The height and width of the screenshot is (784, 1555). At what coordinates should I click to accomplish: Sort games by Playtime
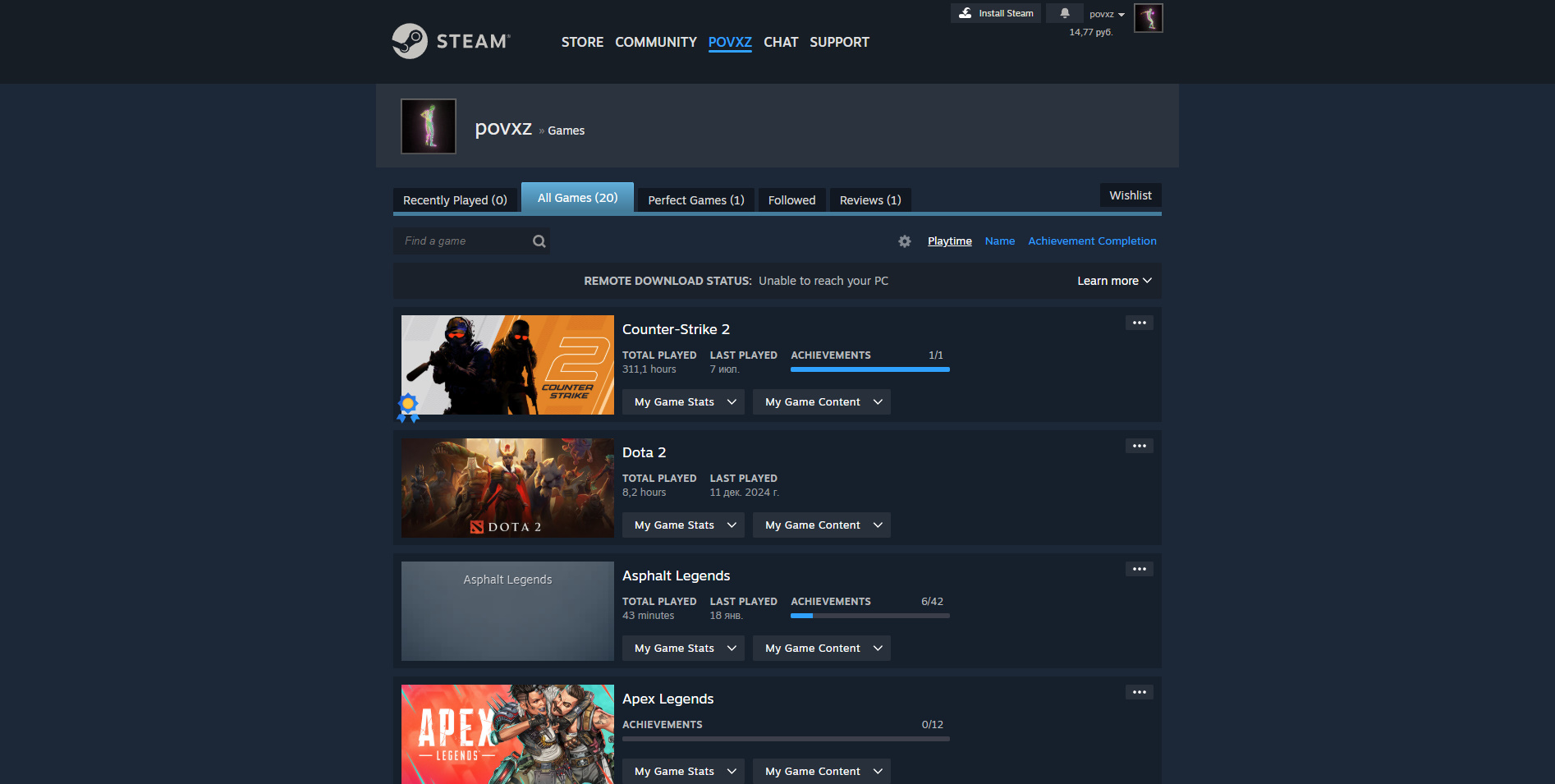950,241
